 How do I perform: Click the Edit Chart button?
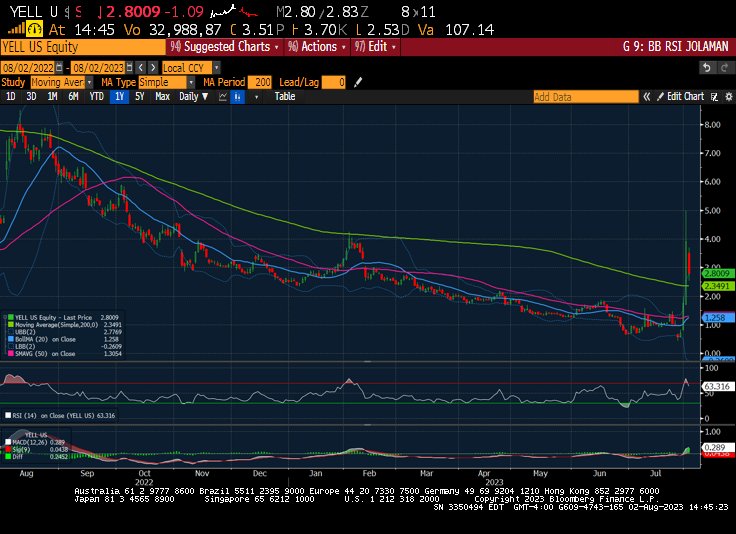click(x=680, y=97)
